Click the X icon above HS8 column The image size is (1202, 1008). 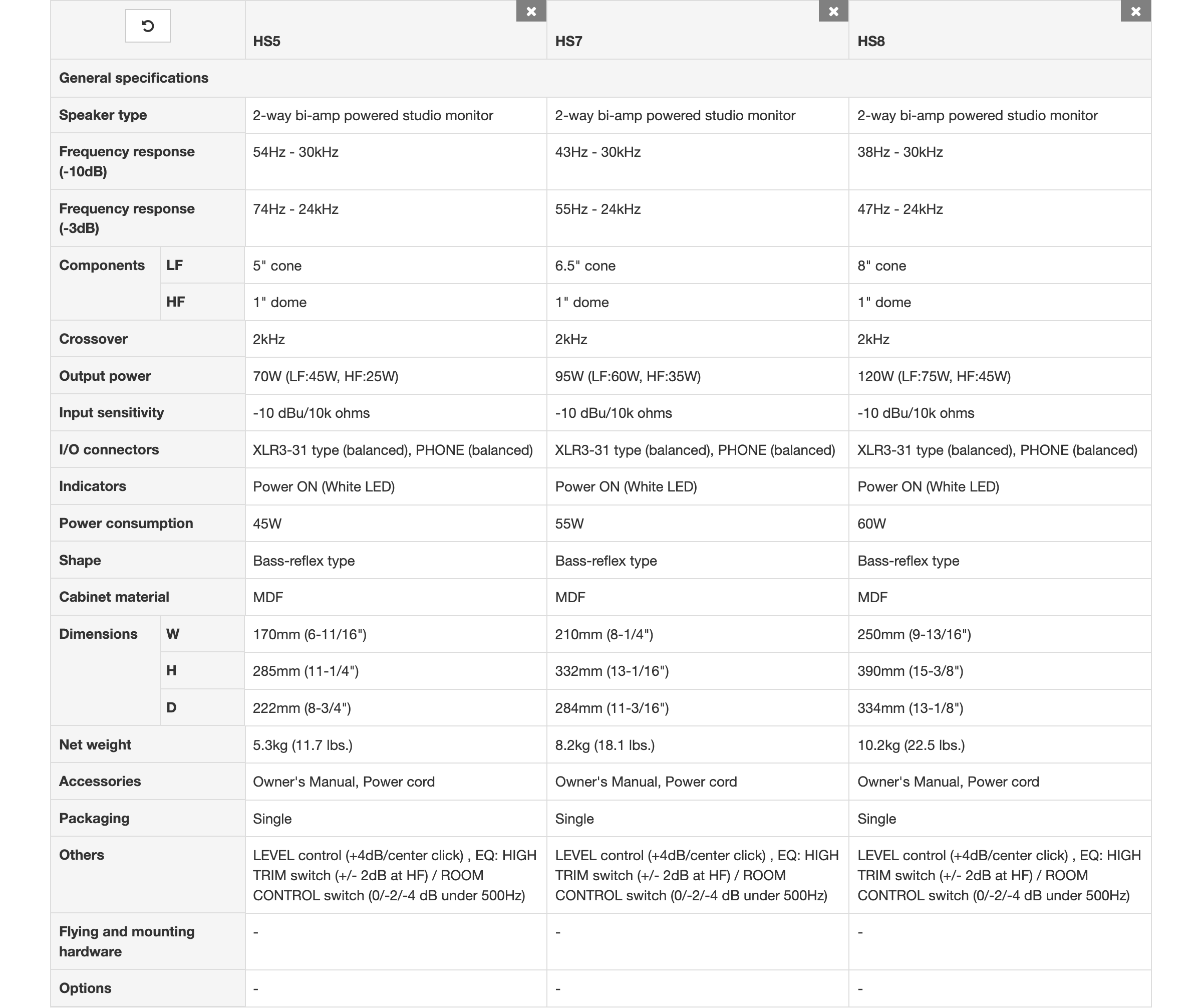pyautogui.click(x=1135, y=11)
